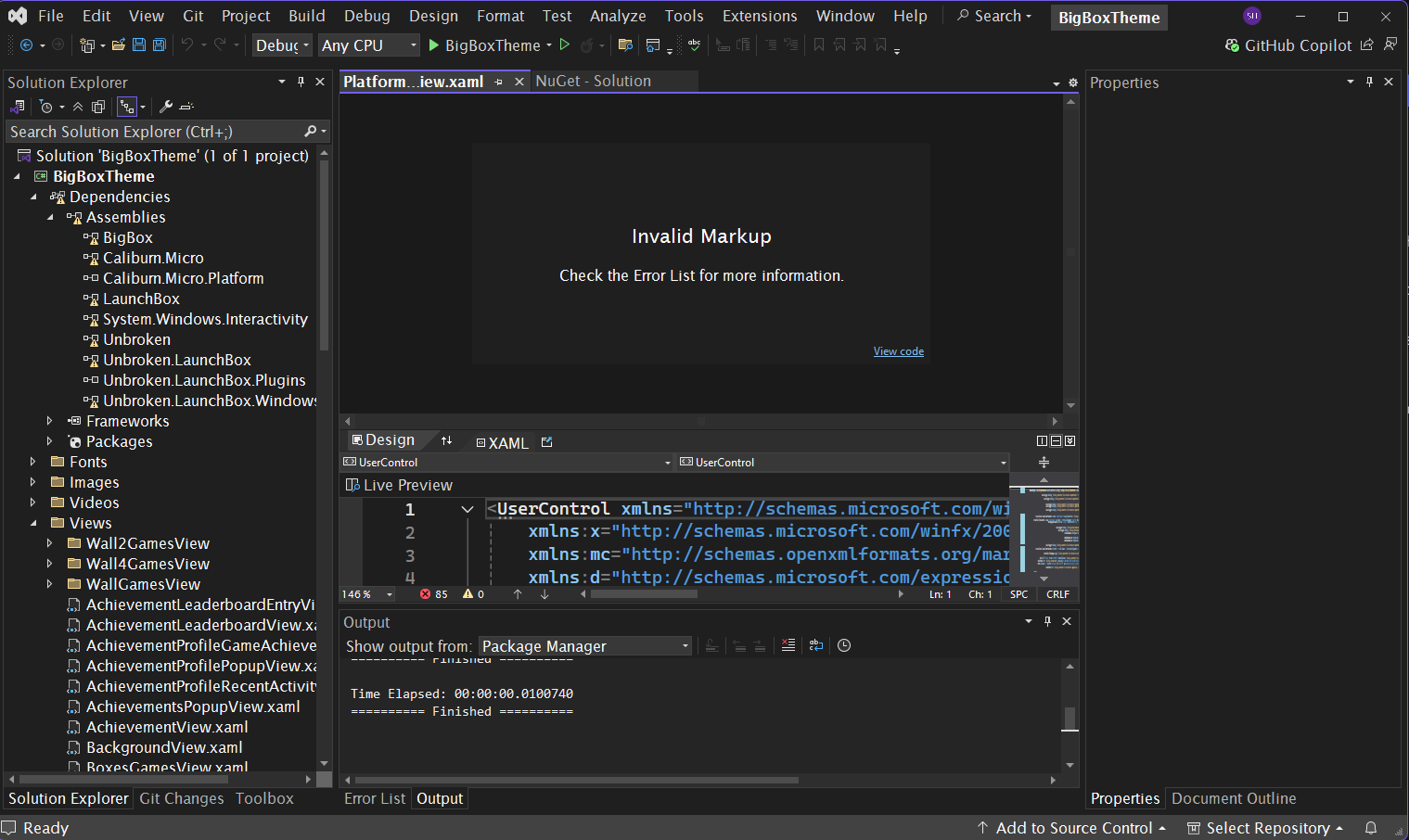1409x840 pixels.
Task: Expand the Frameworks tree node
Action: [x=50, y=421]
